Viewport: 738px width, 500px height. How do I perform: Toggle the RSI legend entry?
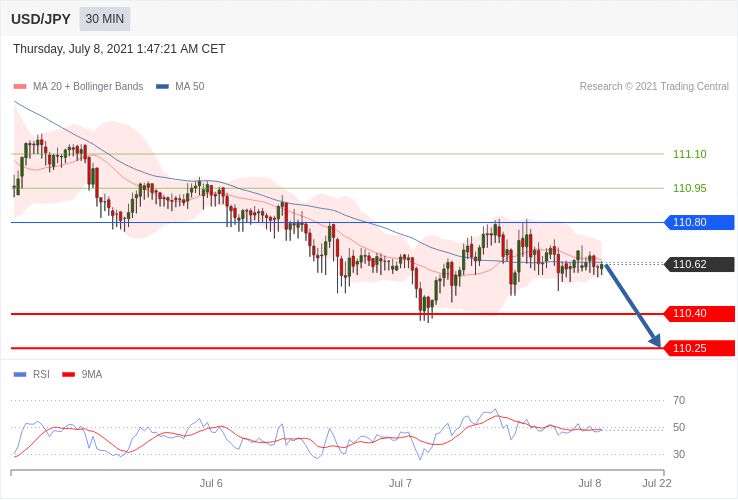tap(32, 374)
